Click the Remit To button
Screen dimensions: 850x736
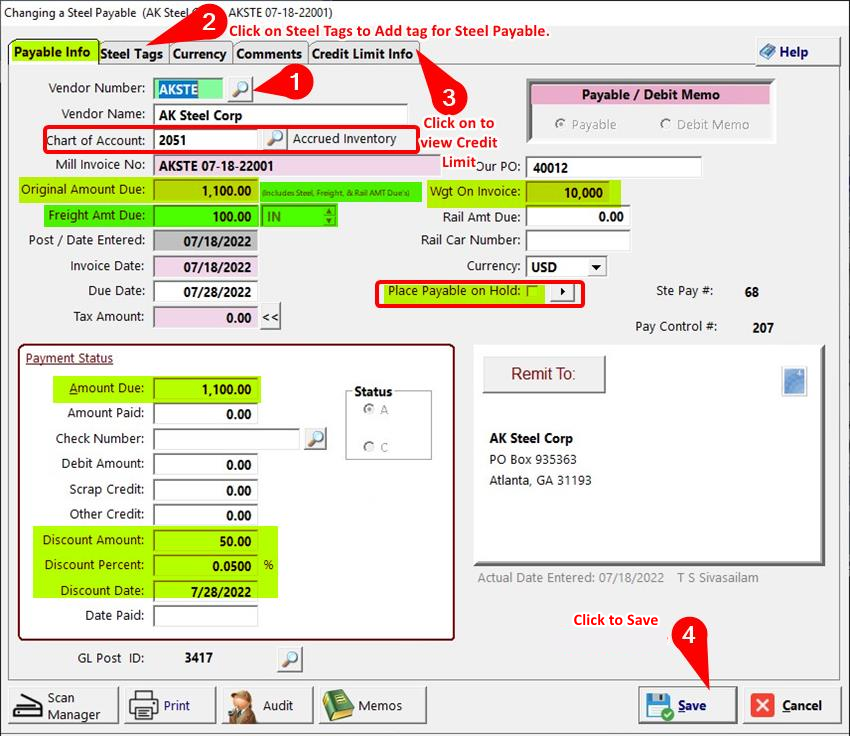544,374
